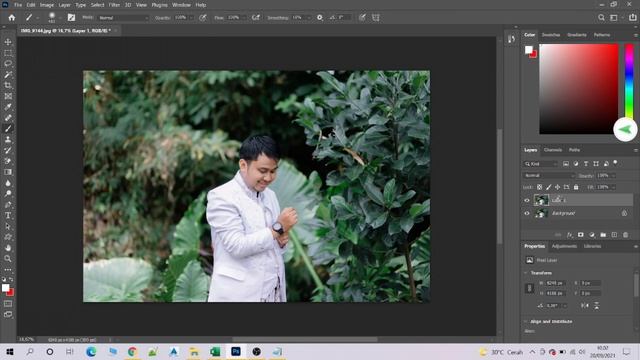The height and width of the screenshot is (360, 640).
Task: Open the Opacity slider arrow in options bar
Action: click(x=191, y=18)
